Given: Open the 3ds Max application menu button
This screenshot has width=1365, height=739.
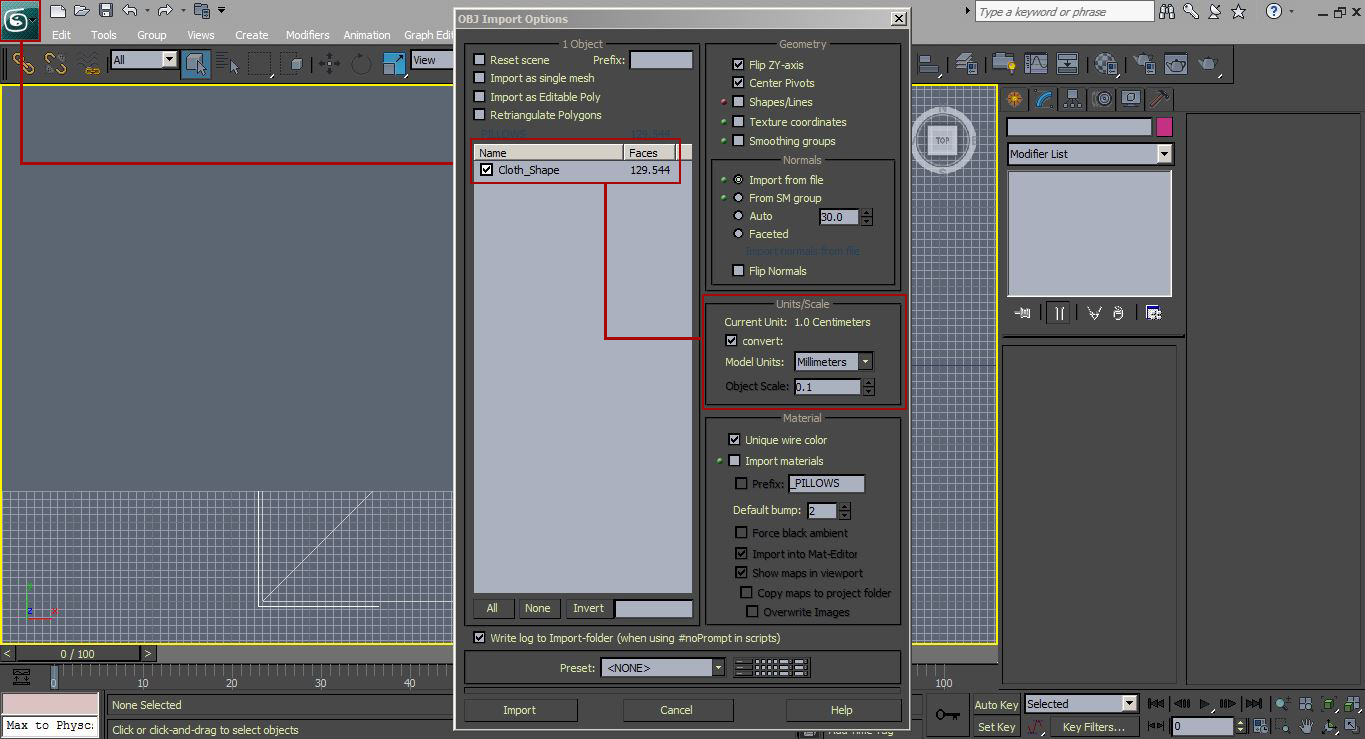Looking at the screenshot, I should click(20, 20).
